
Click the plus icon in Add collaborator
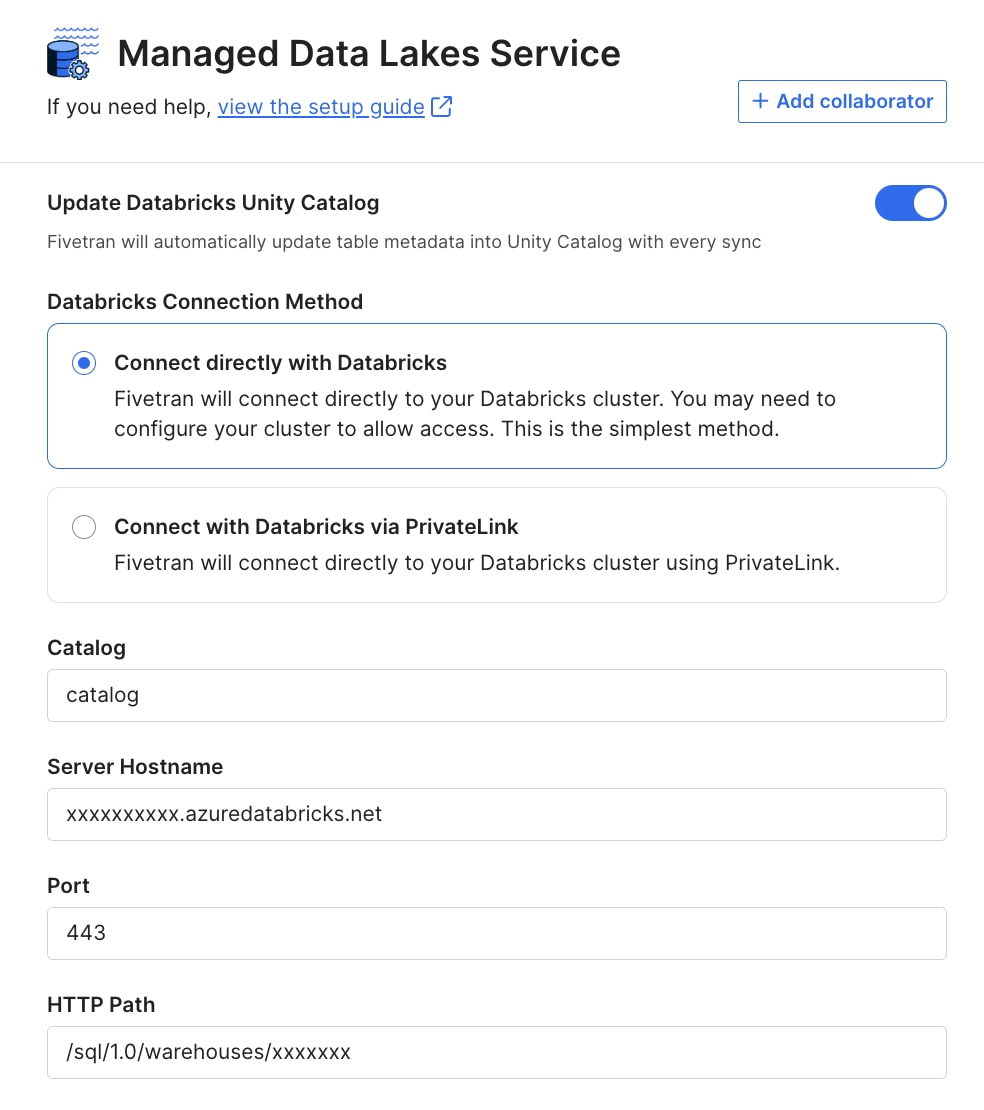pos(760,101)
